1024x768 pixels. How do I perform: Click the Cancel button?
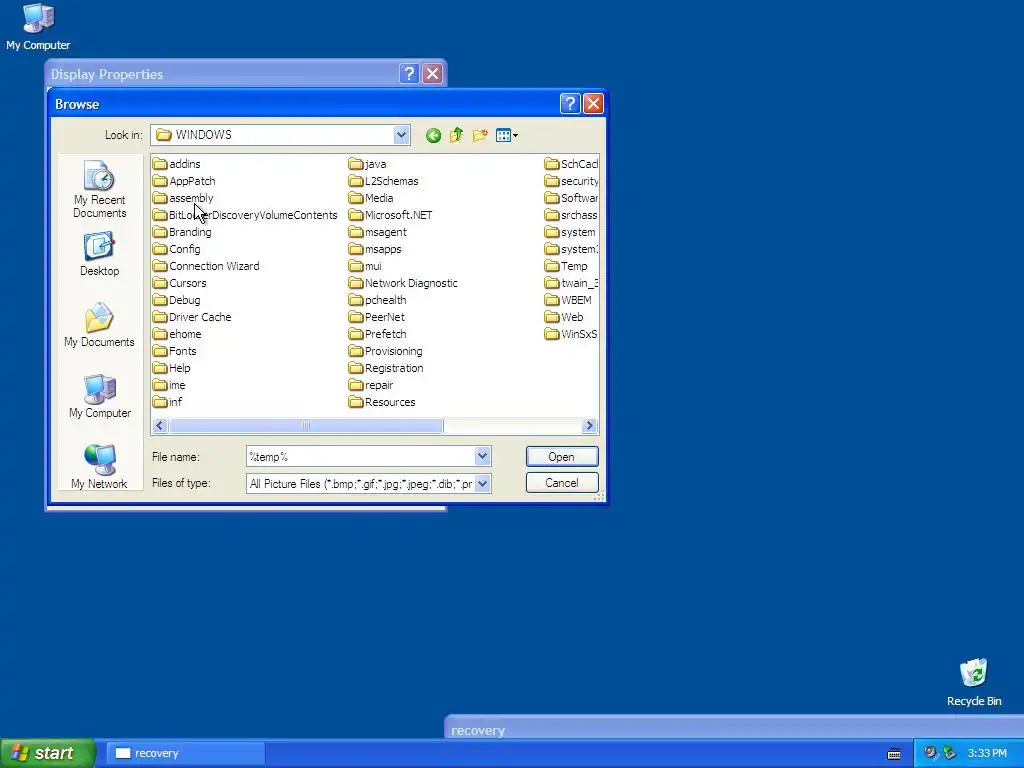tap(562, 483)
